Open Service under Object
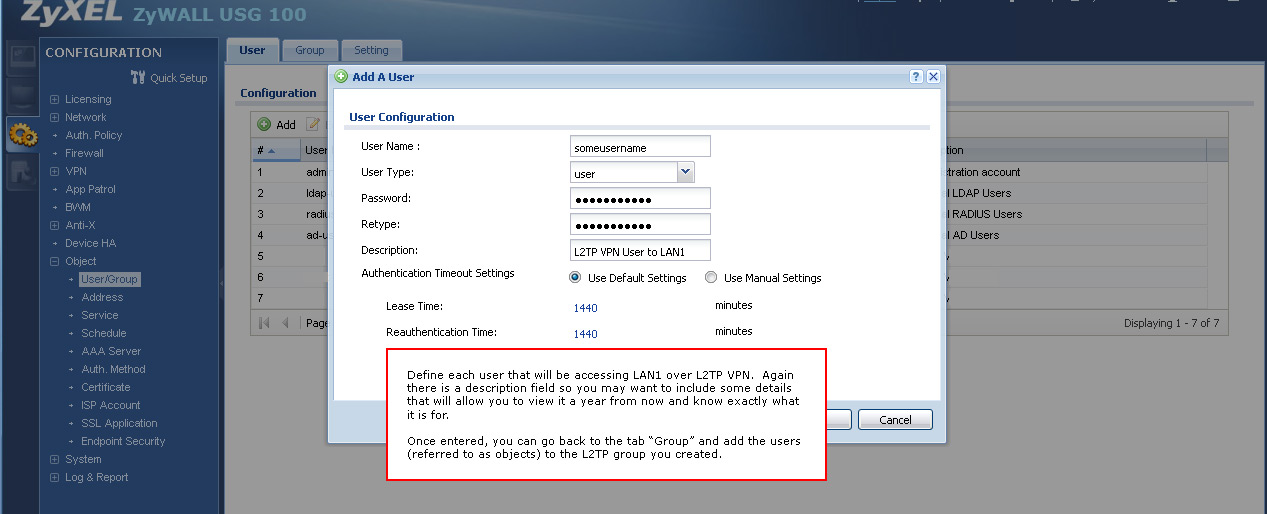Image resolution: width=1267 pixels, height=514 pixels. click(x=99, y=315)
